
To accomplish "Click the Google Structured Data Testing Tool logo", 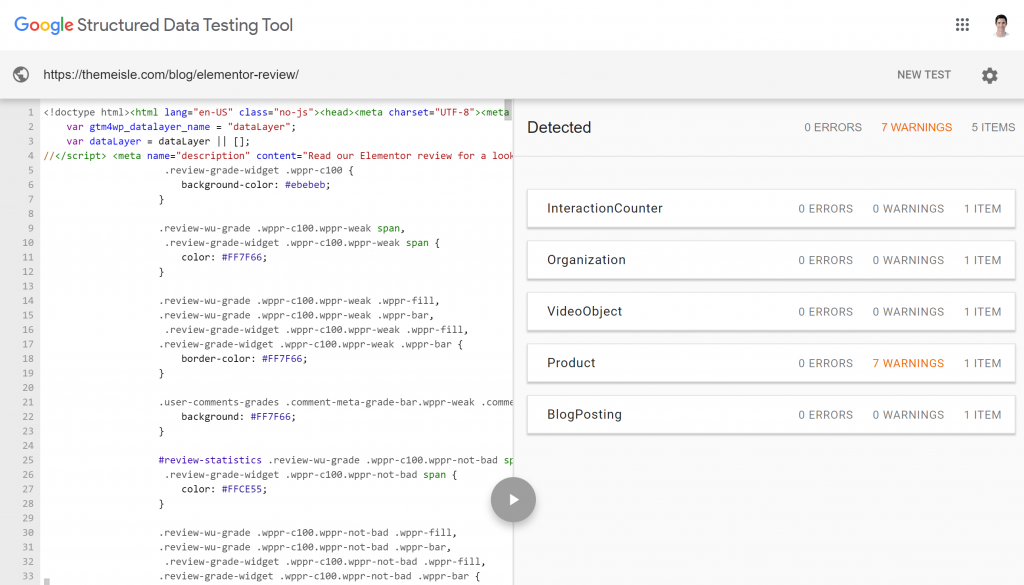I will pyautogui.click(x=153, y=25).
